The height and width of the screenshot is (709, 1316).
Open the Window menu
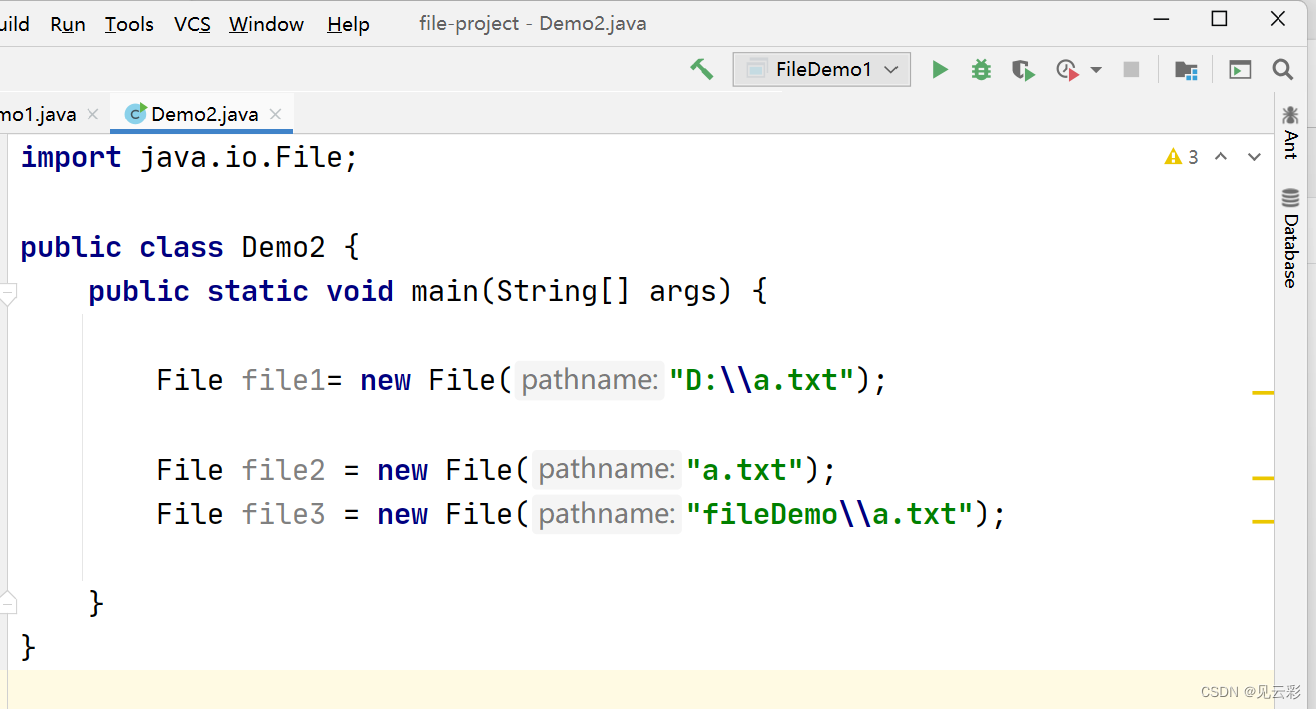click(266, 24)
